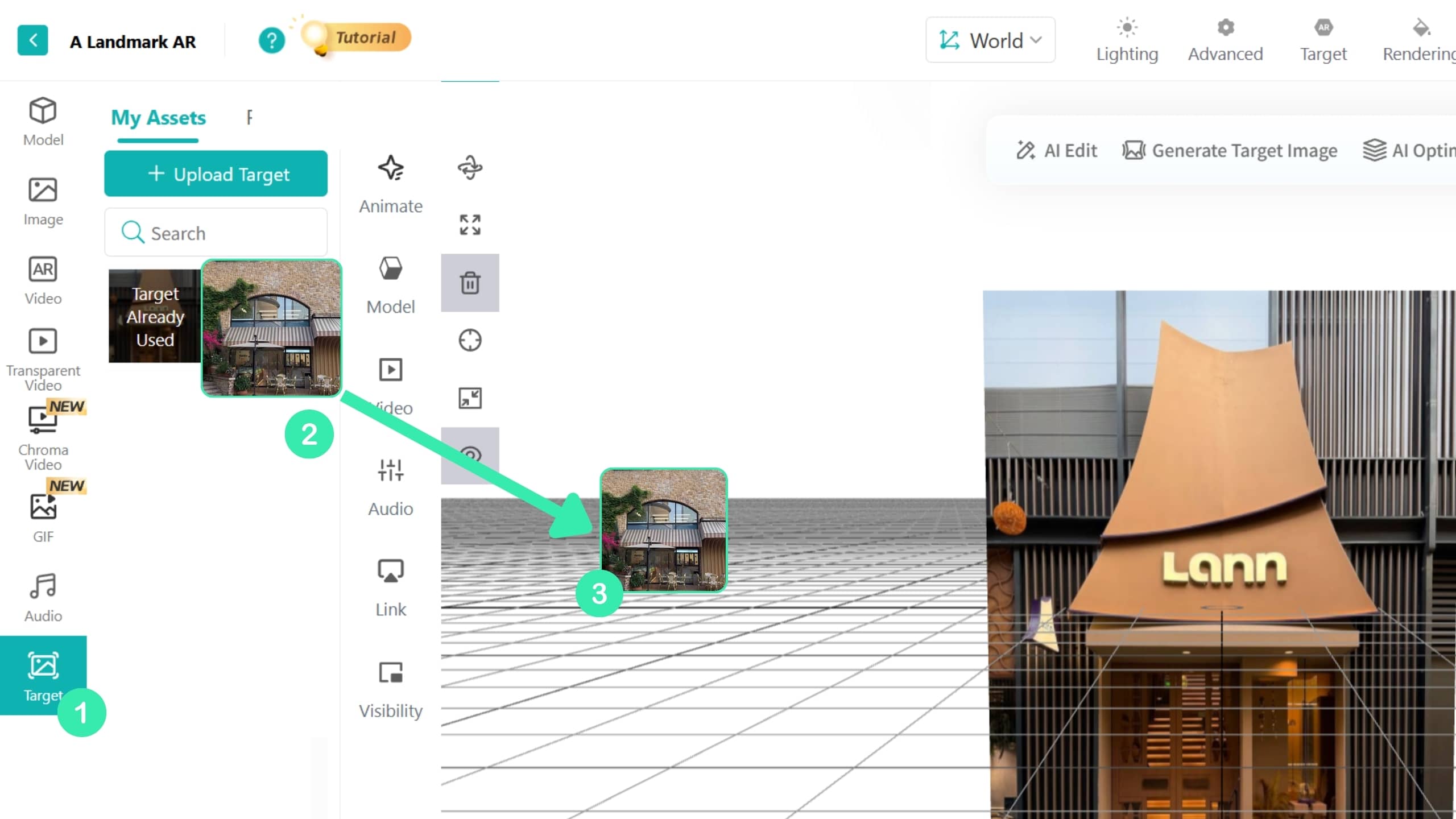The image size is (1456, 819).
Task: Select the Target tab in sidebar
Action: (x=43, y=676)
